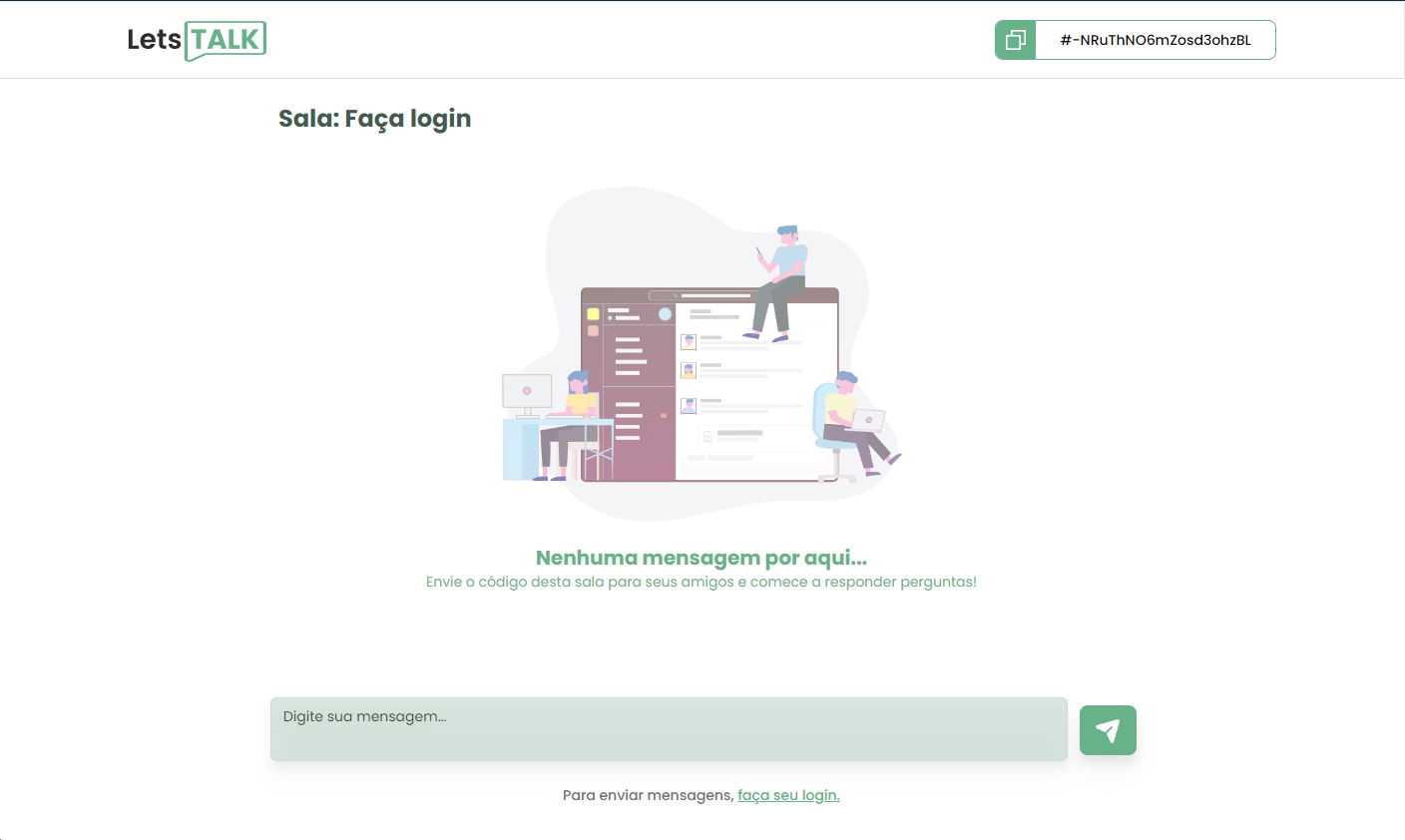Click the 'Sala: Faça login' heading
The image size is (1405, 840).
(x=375, y=119)
